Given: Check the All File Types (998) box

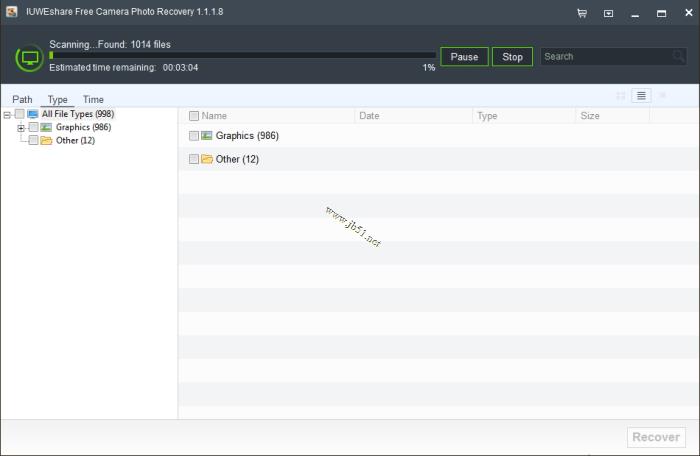Looking at the screenshot, I should [20, 114].
